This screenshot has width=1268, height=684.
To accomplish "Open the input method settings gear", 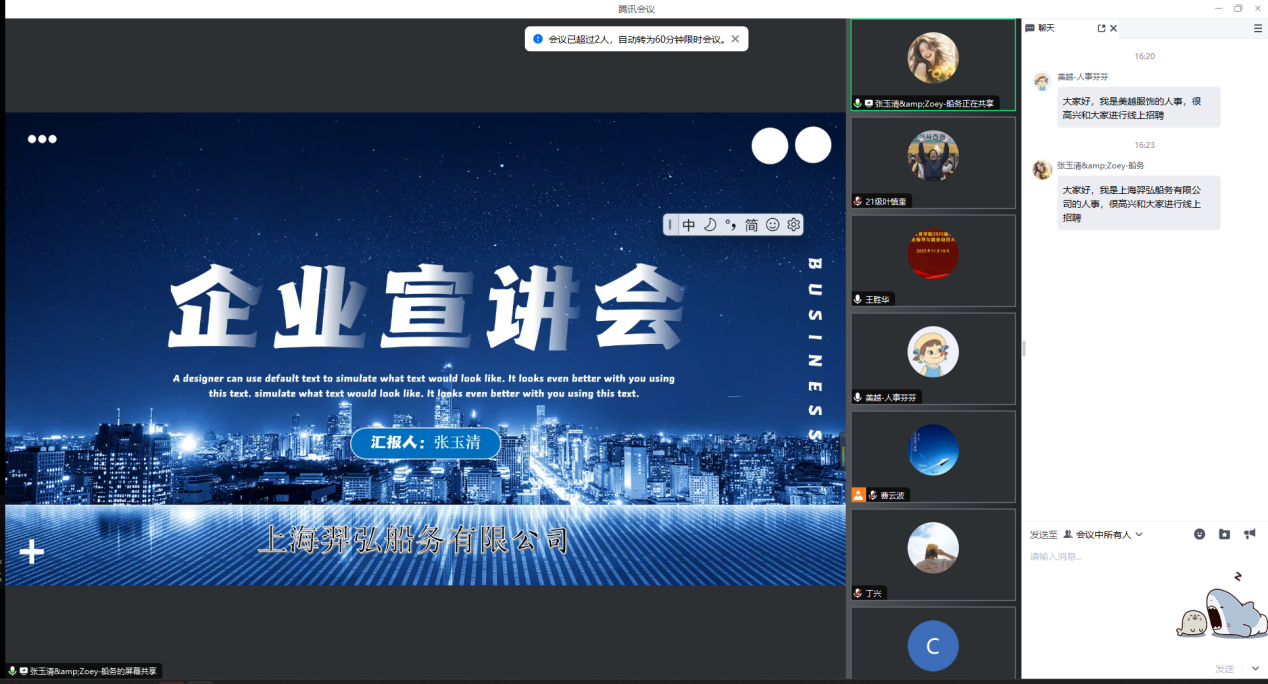I will [x=793, y=225].
